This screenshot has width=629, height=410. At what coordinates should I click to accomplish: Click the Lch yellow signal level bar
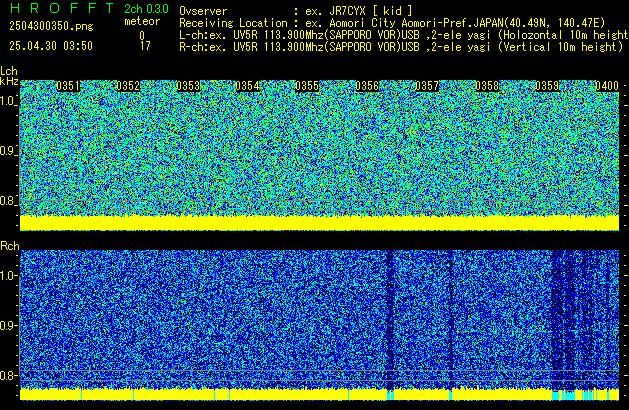click(319, 223)
